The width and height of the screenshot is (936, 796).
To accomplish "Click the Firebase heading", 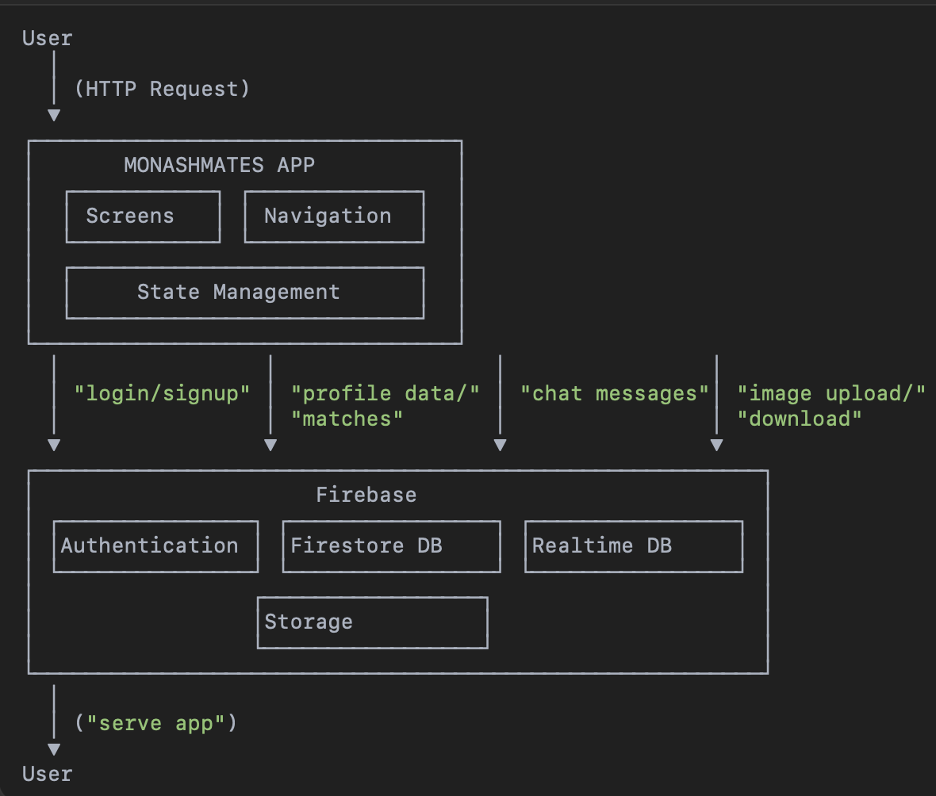I will pos(366,495).
